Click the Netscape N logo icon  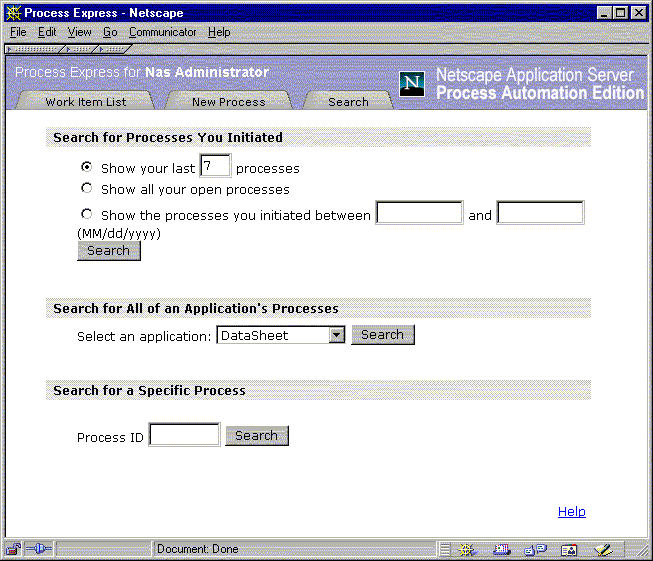point(412,84)
